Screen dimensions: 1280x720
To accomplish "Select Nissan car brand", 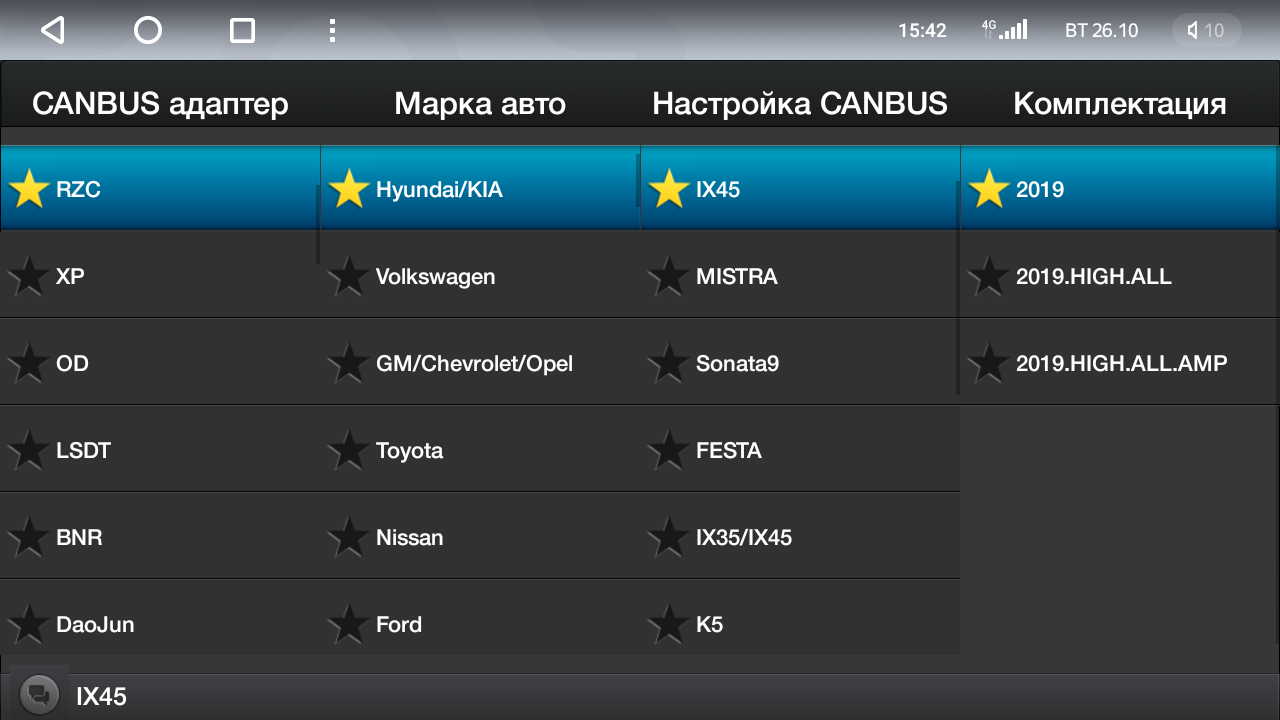I will (x=480, y=537).
